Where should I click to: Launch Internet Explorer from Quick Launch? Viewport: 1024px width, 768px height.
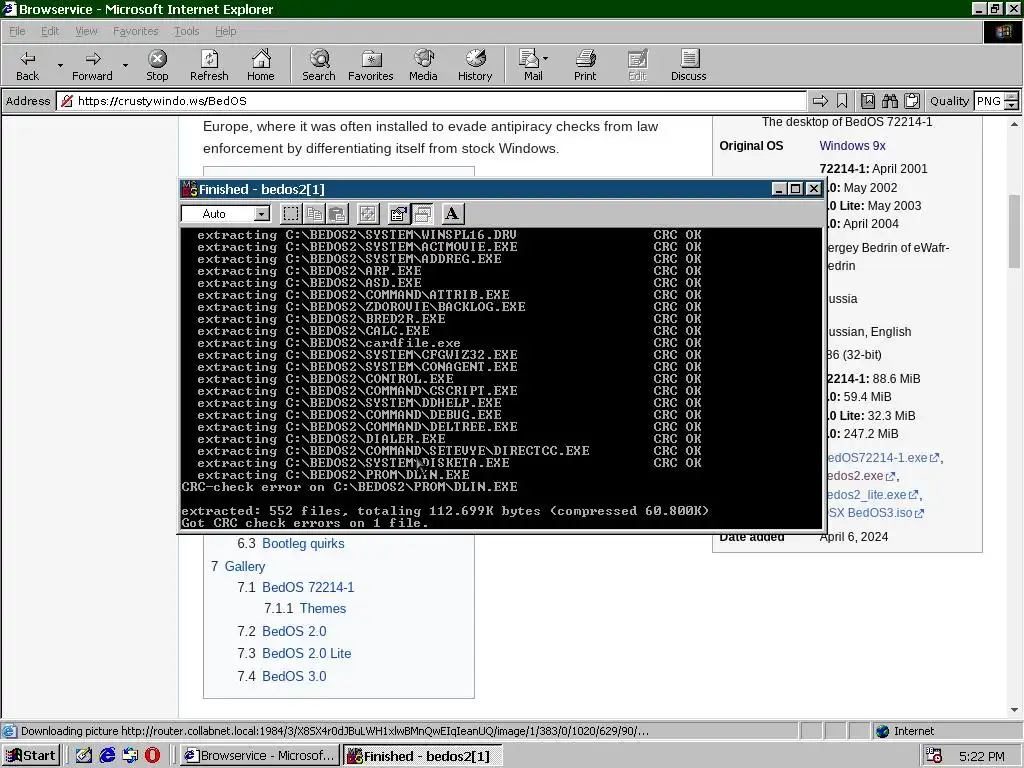pos(107,756)
